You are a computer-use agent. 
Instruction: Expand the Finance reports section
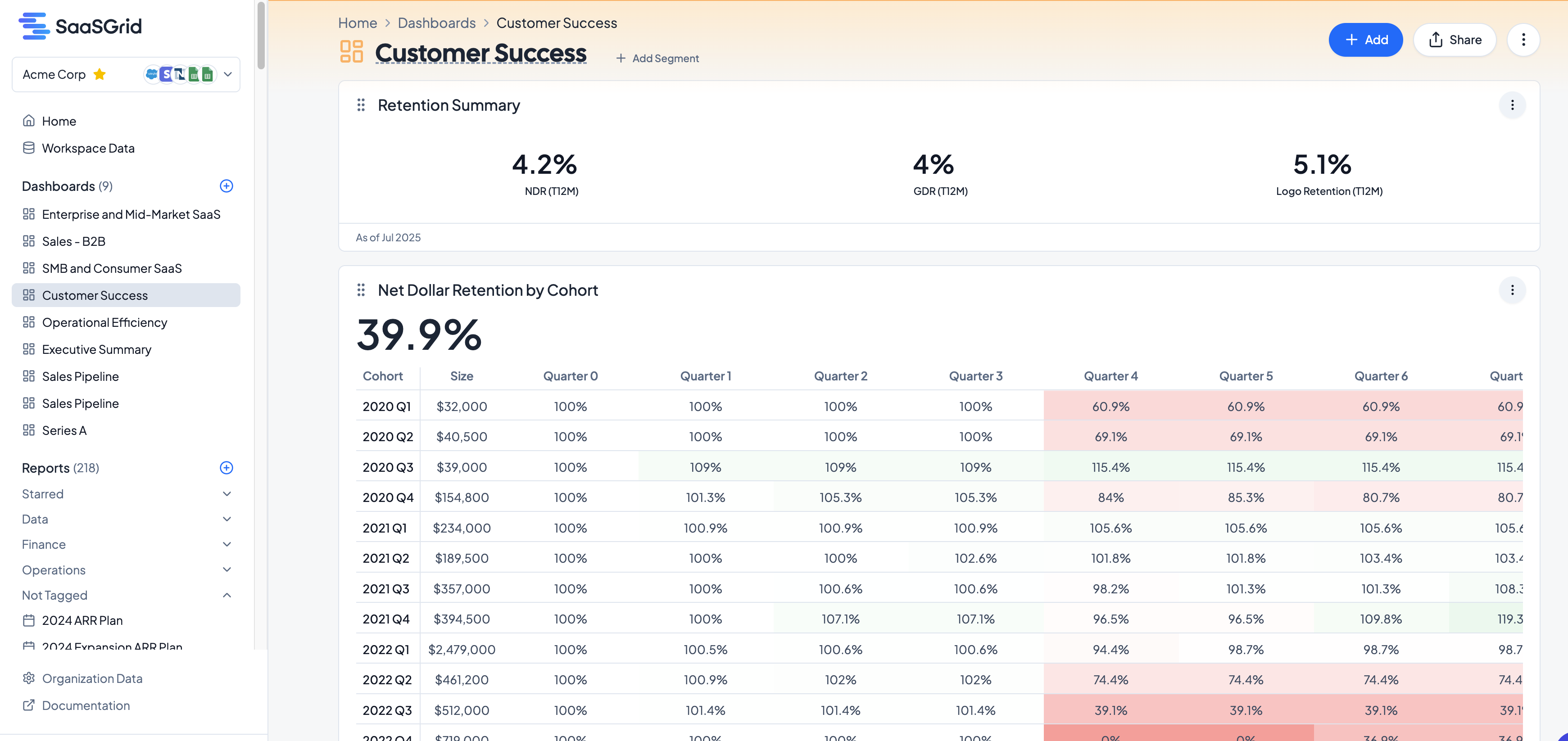pos(227,544)
